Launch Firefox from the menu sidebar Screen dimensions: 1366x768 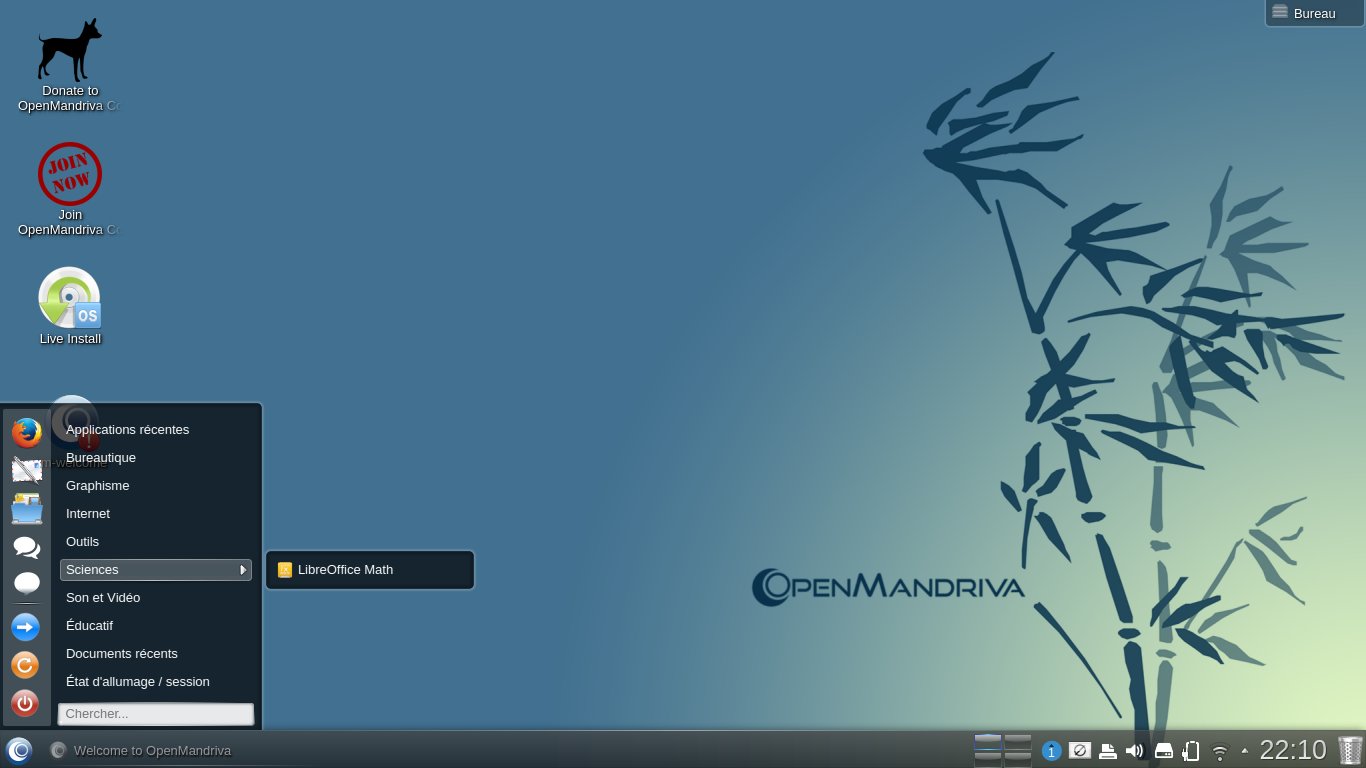[26, 433]
